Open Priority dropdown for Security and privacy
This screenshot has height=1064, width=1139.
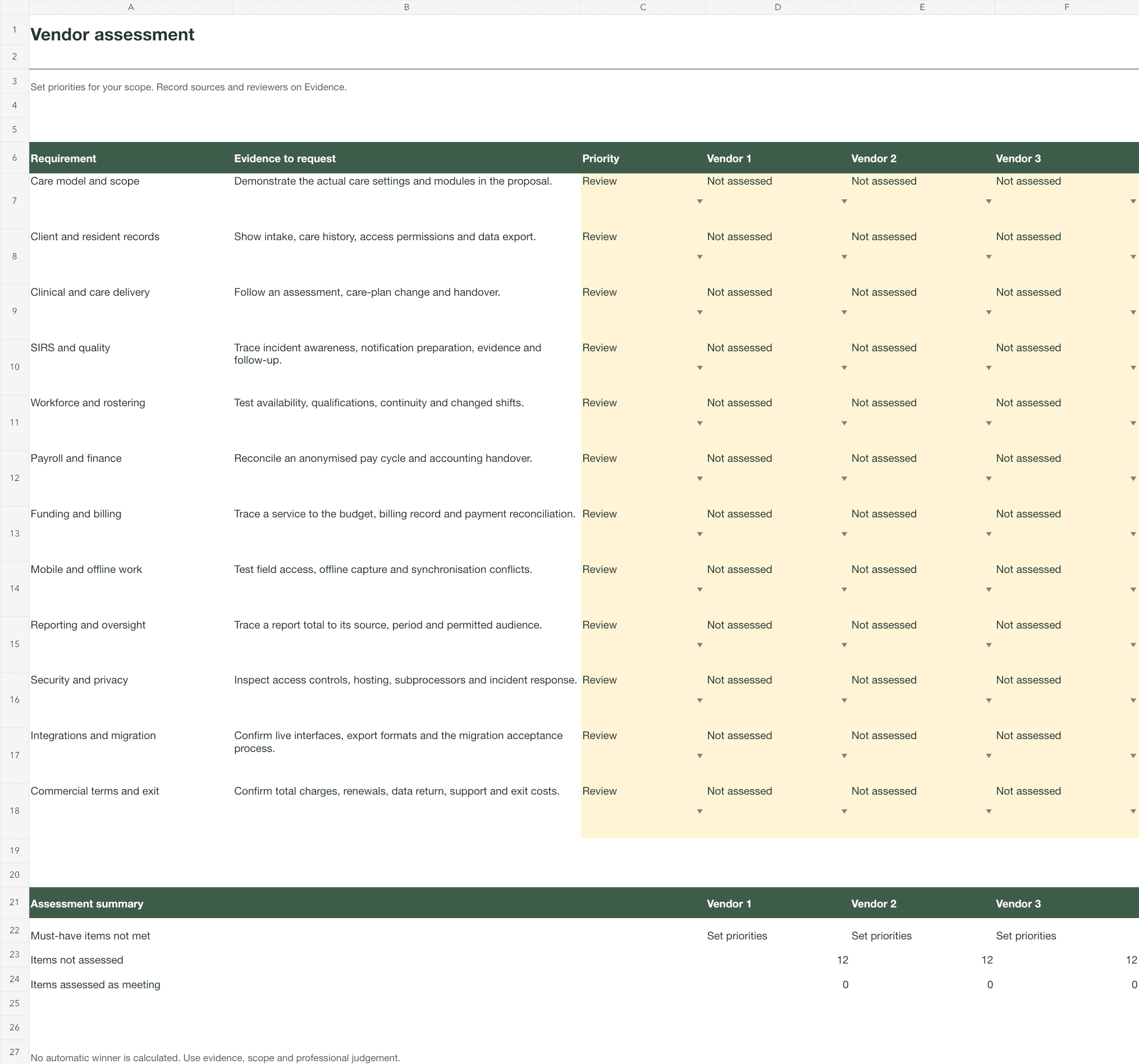699,700
